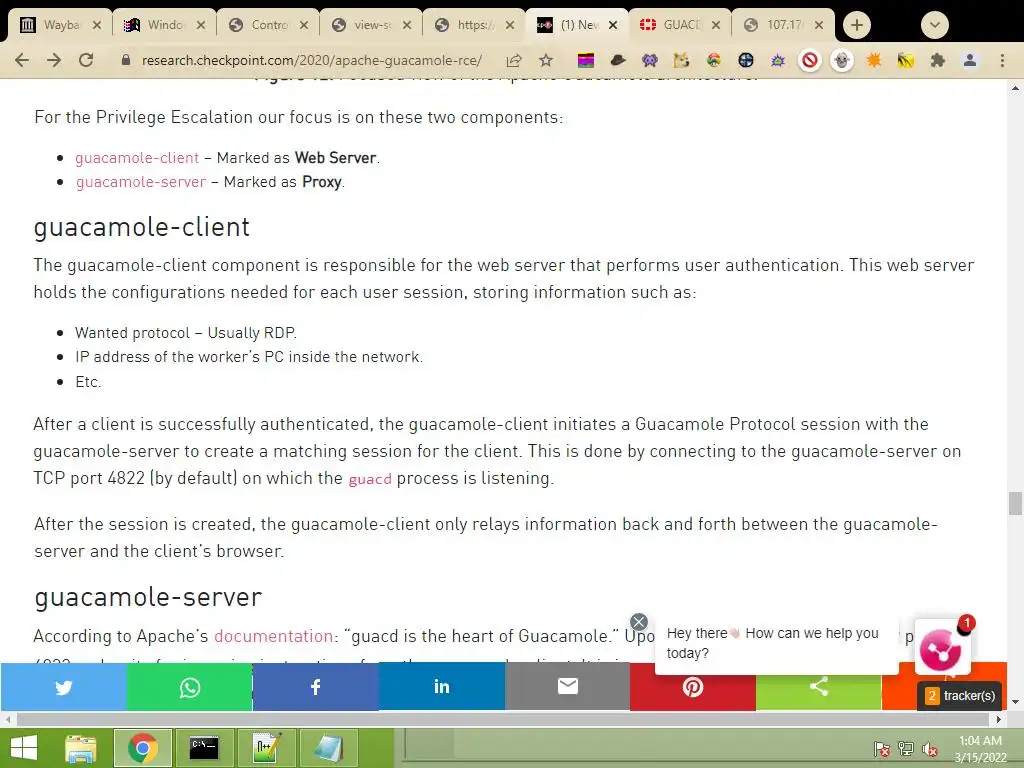Open the yellow square extension
This screenshot has height=768, width=1024.
tap(906, 61)
